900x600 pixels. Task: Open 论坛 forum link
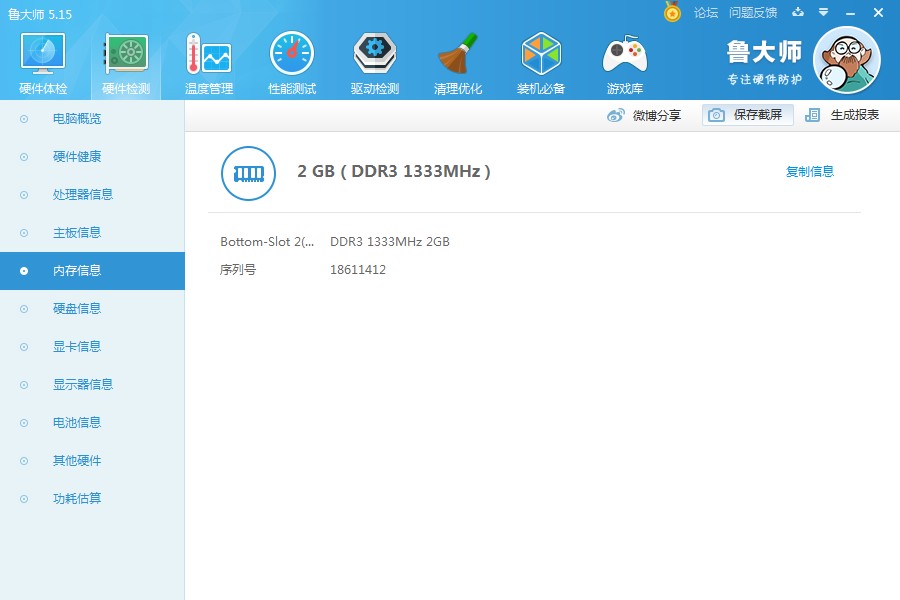706,13
